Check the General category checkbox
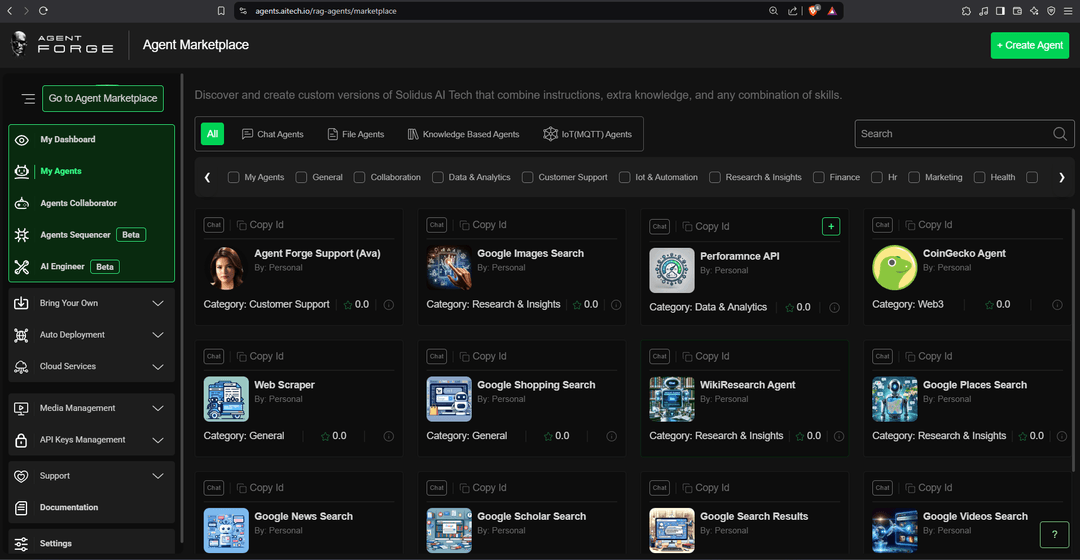The height and width of the screenshot is (560, 1080). [x=301, y=178]
